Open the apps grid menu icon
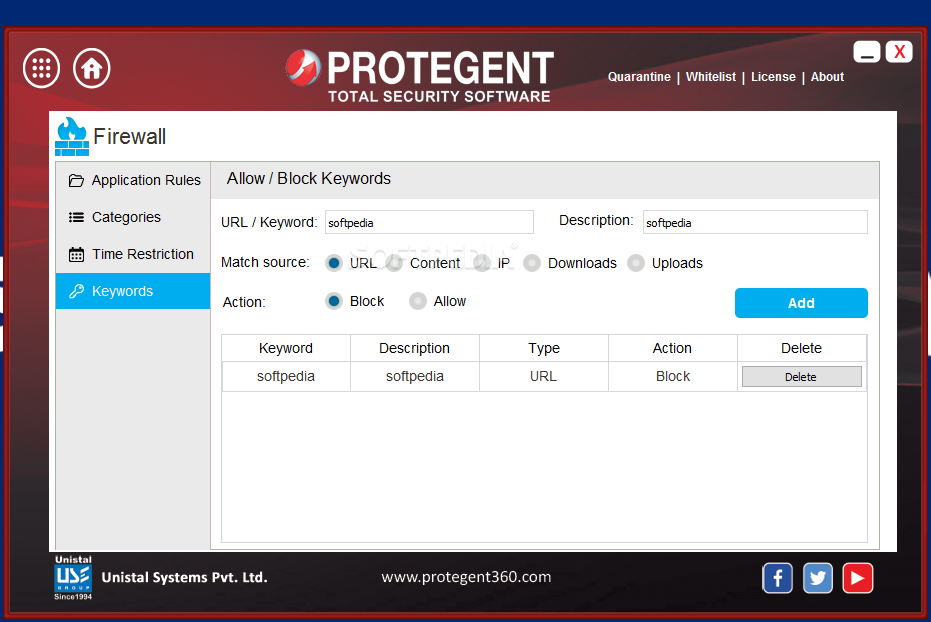 pos(42,68)
